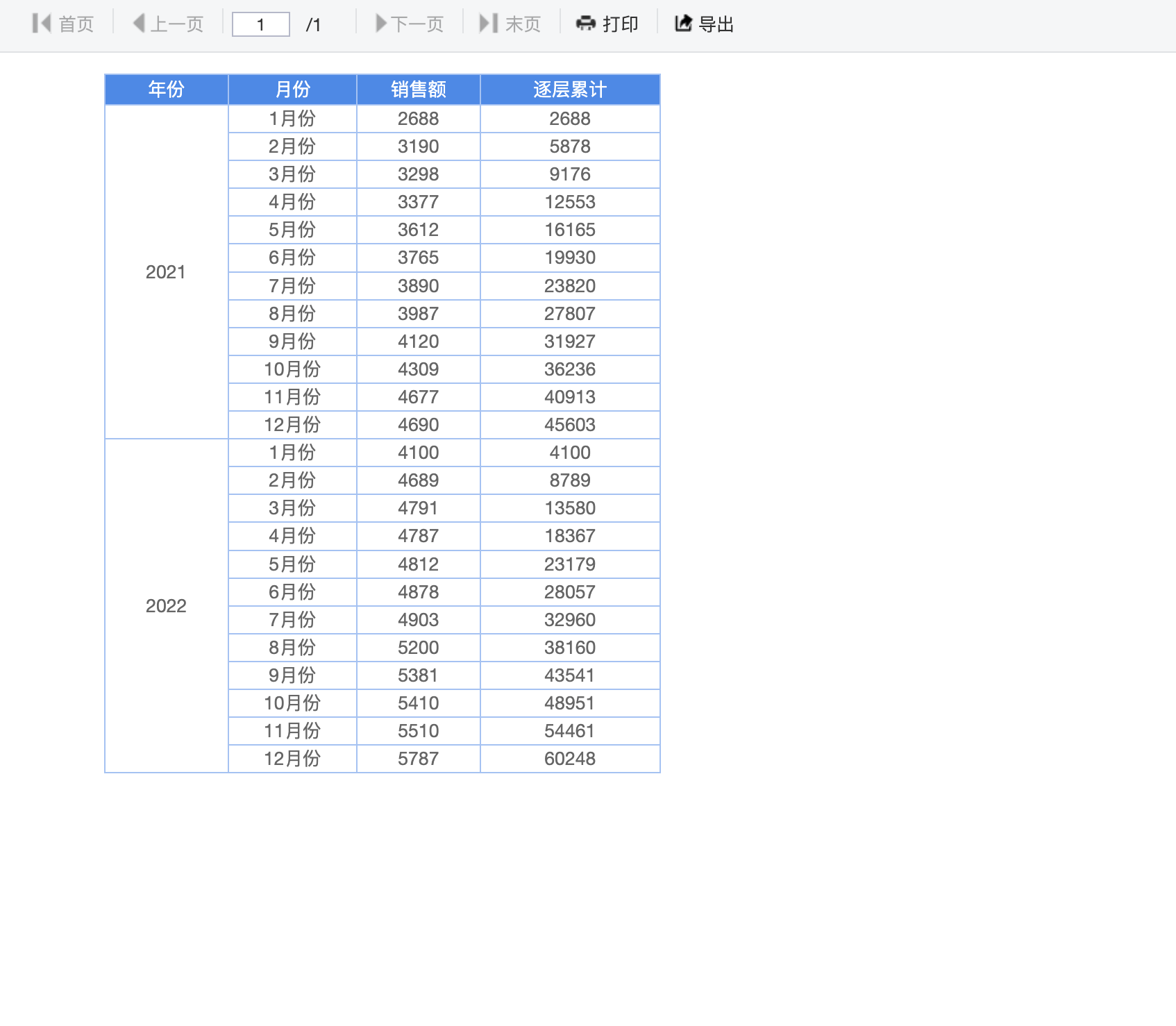Screen dimensions: 1176x1026
Task: Select the 销售额 column header
Action: pos(419,90)
